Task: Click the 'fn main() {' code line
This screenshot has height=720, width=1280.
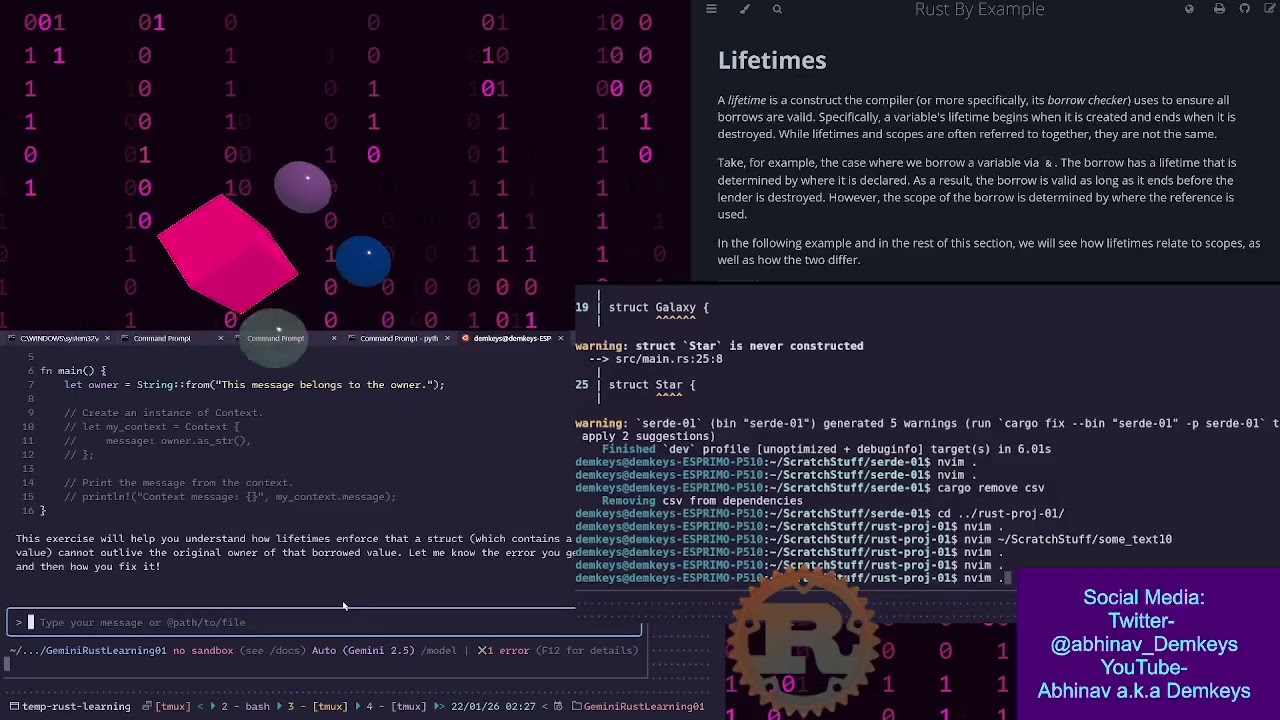Action: click(73, 371)
